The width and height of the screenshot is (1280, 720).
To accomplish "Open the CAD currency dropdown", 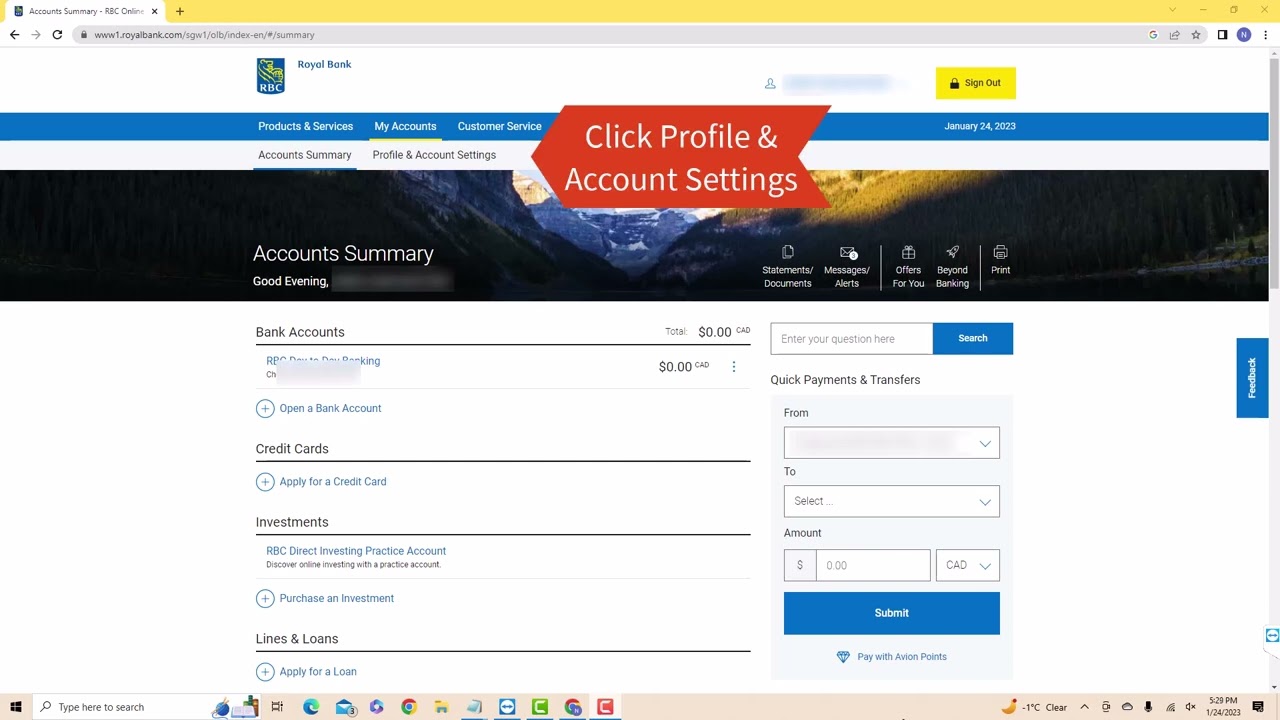I will pos(967,565).
